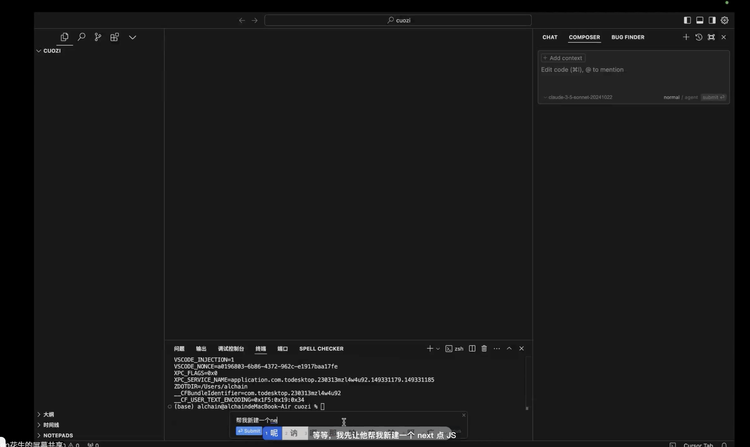Click the VSCODE_INJECTION=1 terminal line
This screenshot has width=750, height=447.
[x=204, y=360]
